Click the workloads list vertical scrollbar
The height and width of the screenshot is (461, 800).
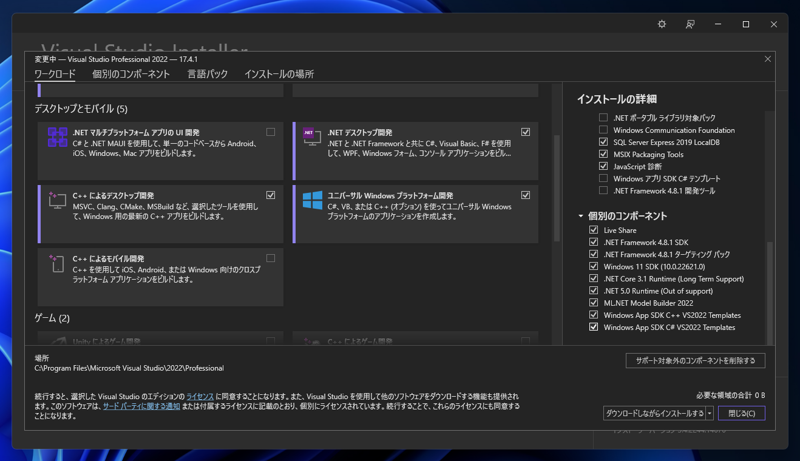557,188
